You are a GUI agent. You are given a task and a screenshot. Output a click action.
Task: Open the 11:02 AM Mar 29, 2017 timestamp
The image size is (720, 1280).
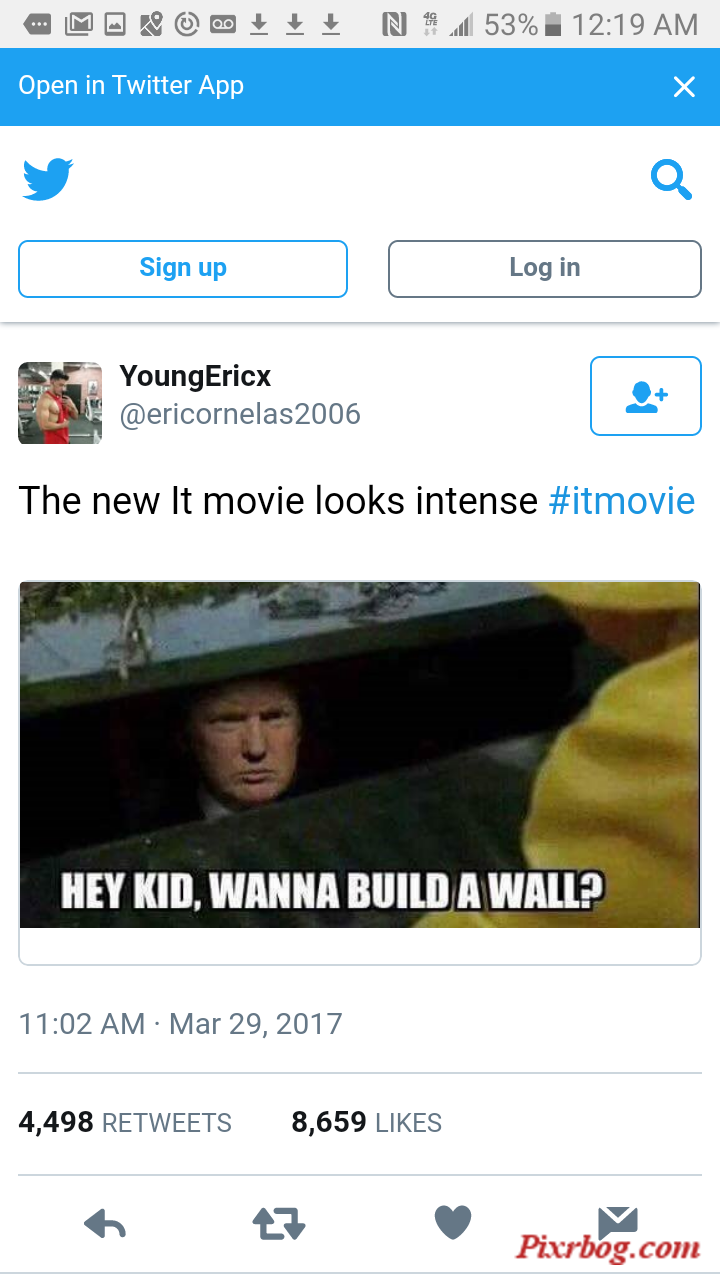[x=181, y=1024]
